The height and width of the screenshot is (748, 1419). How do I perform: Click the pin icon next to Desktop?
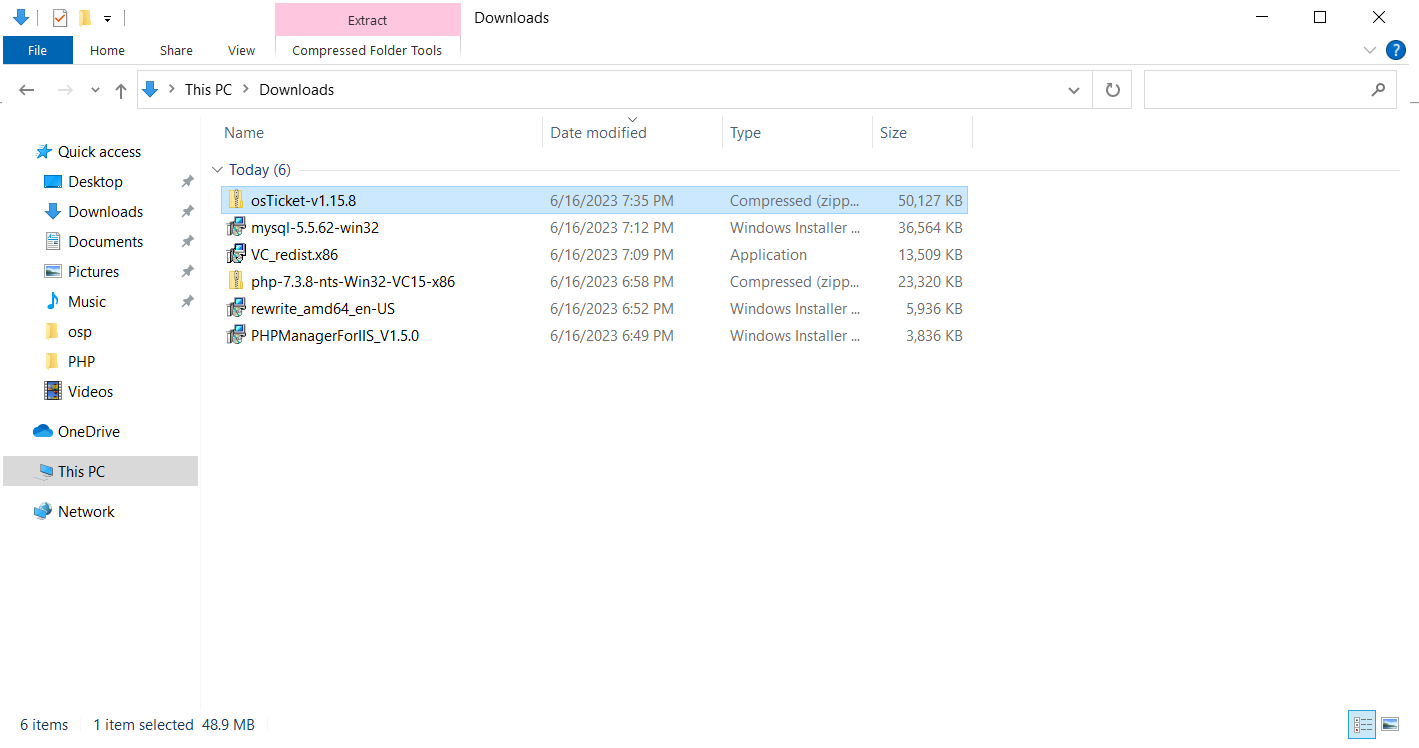pos(187,182)
